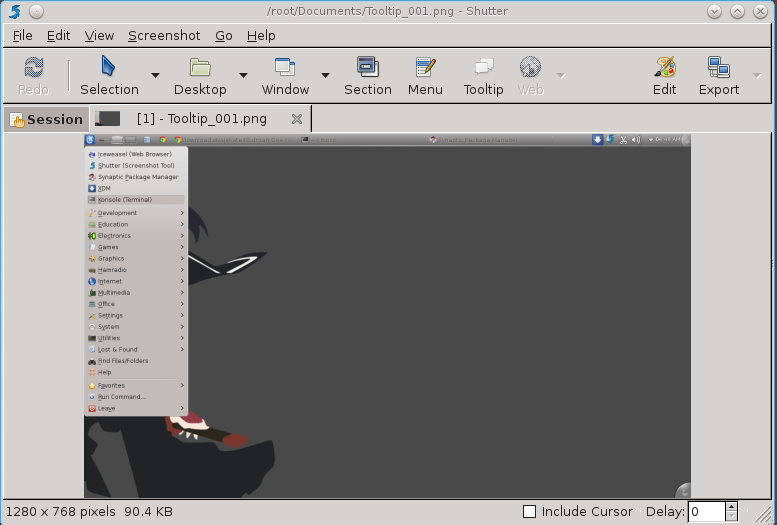This screenshot has width=777, height=525.
Task: Click into the Delay input field
Action: (707, 512)
